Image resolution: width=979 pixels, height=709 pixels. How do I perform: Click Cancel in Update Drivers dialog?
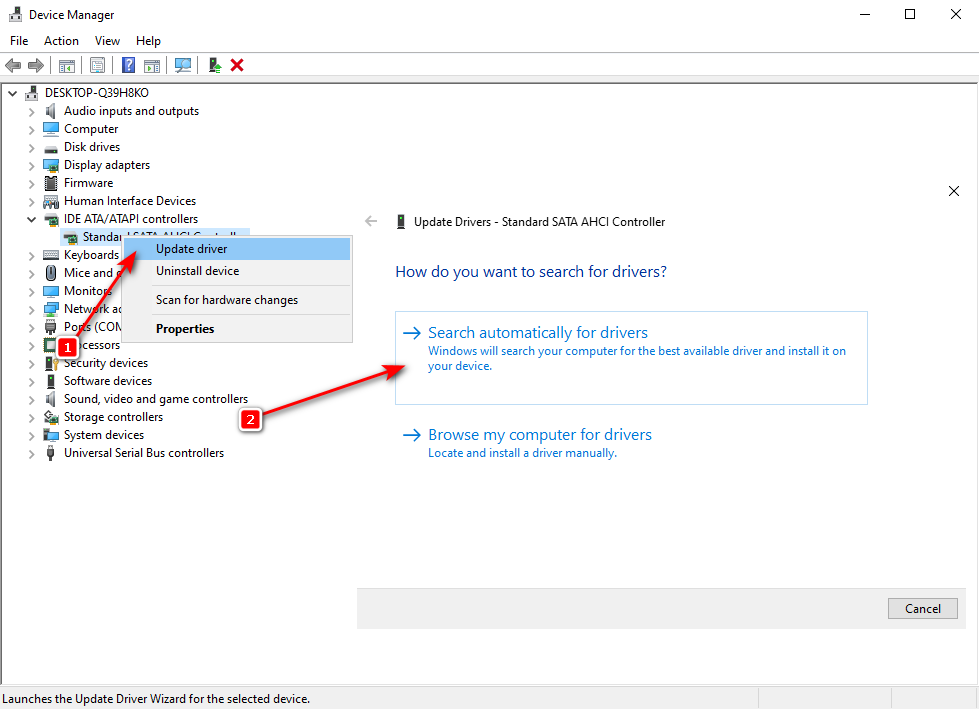[x=923, y=609]
